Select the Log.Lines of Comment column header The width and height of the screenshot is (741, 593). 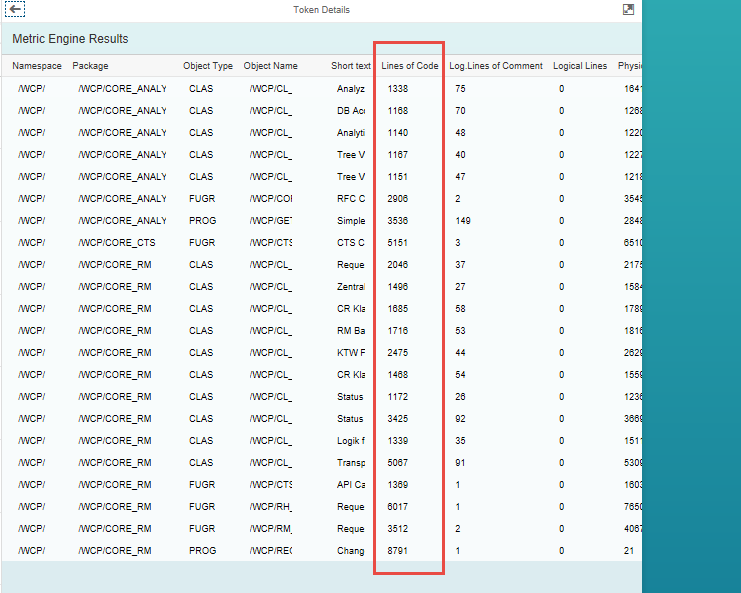[496, 66]
